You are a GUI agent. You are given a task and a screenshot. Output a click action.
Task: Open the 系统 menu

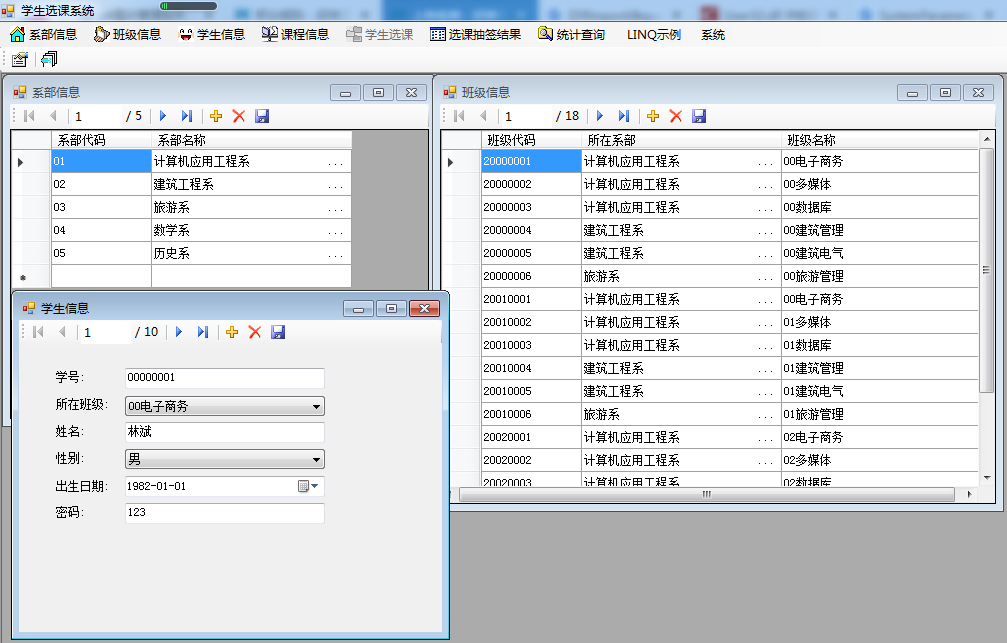713,35
